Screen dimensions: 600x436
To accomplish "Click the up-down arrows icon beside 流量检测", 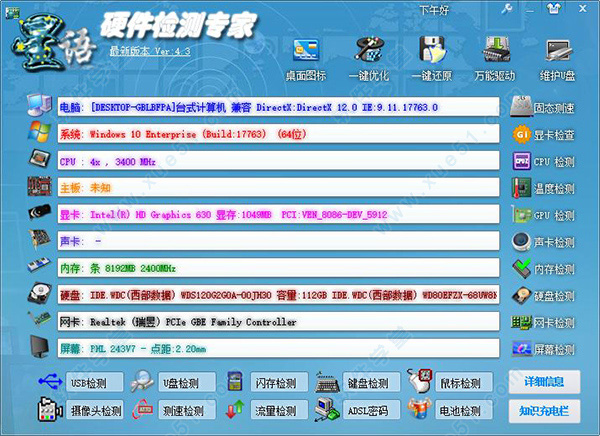I will coord(235,409).
